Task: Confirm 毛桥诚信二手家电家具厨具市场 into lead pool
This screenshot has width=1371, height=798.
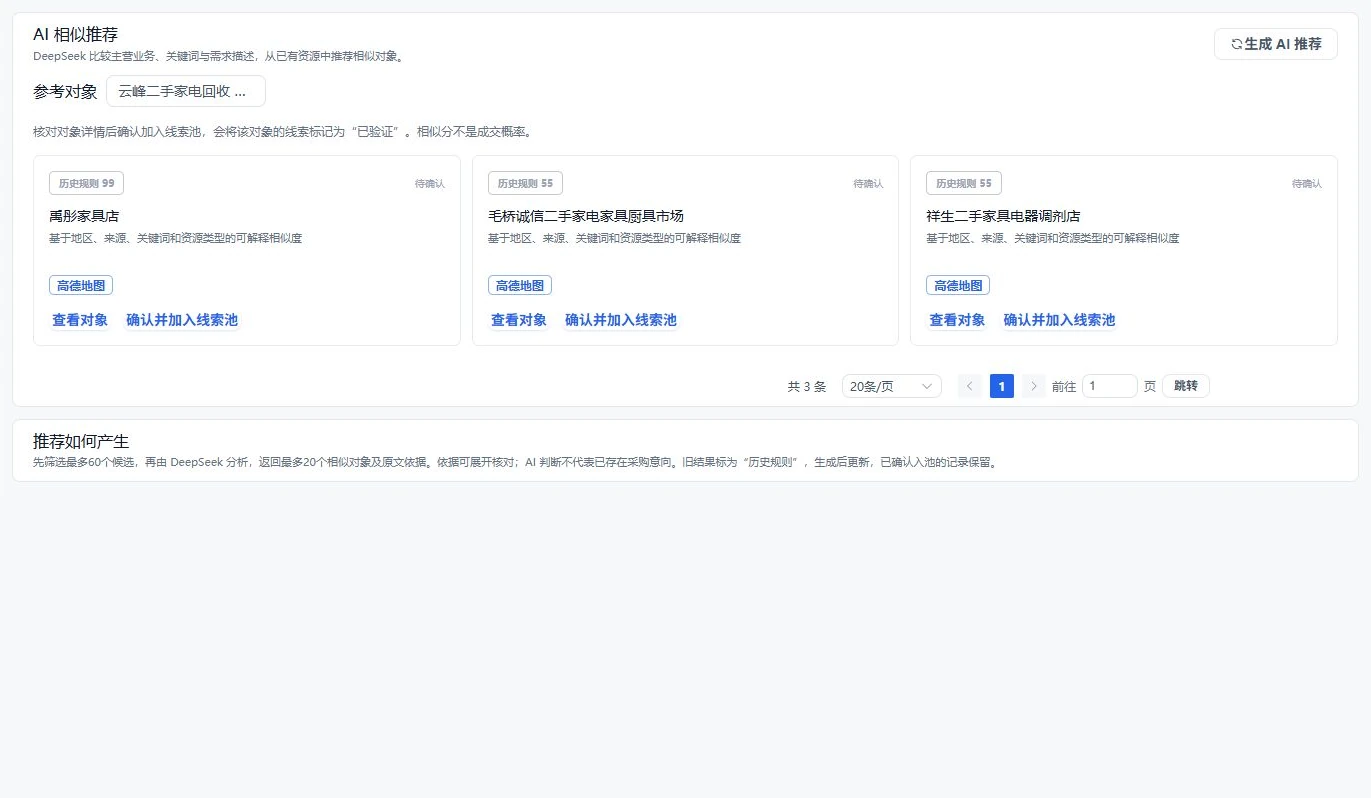Action: [x=621, y=320]
